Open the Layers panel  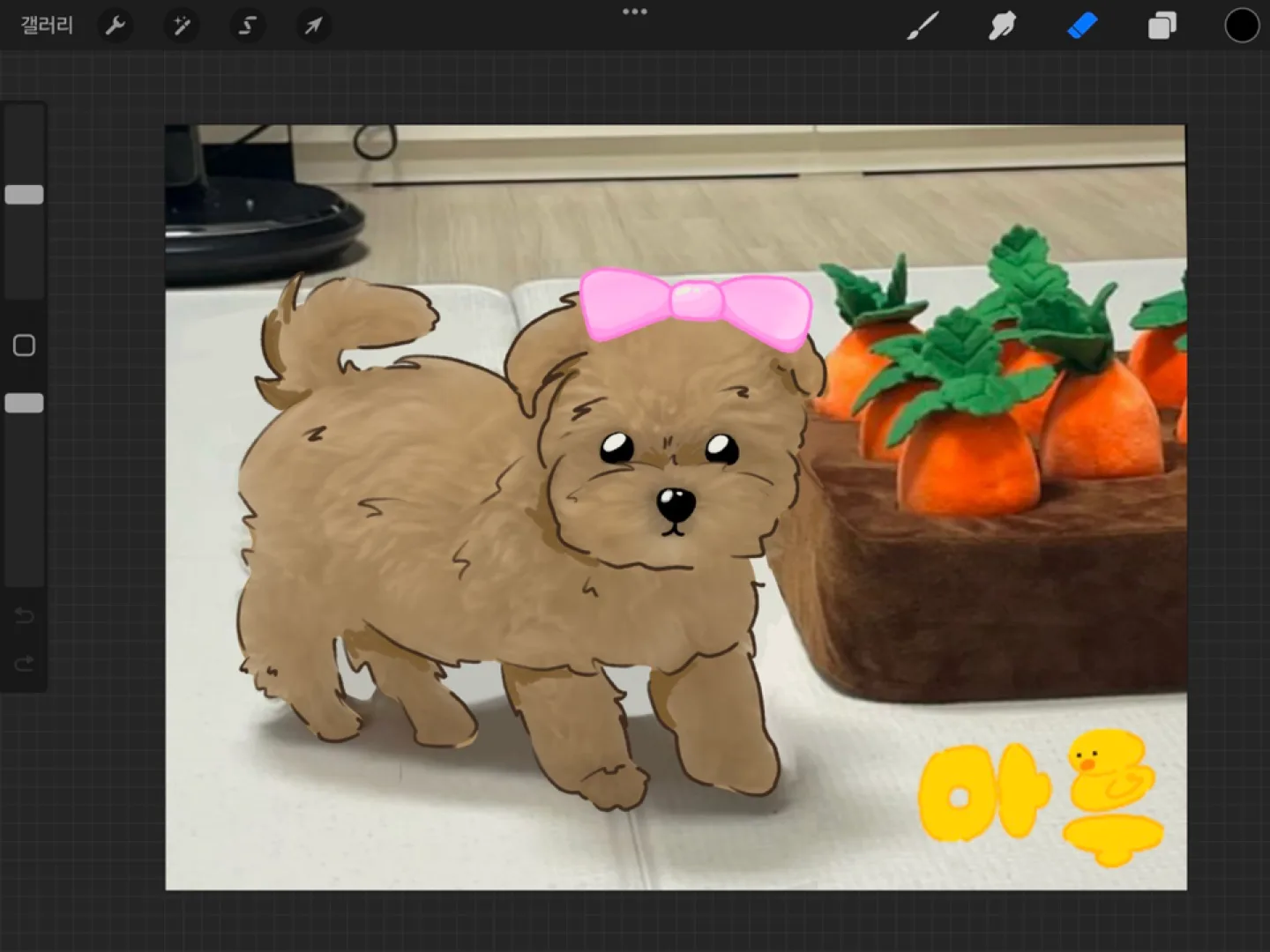(x=1162, y=26)
